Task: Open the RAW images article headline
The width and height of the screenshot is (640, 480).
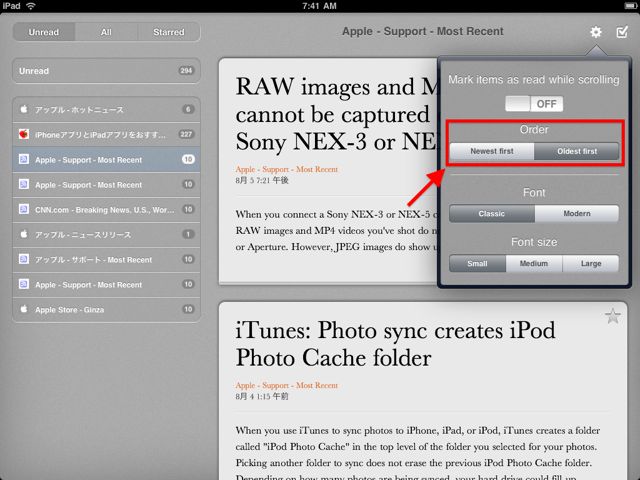Action: click(336, 114)
